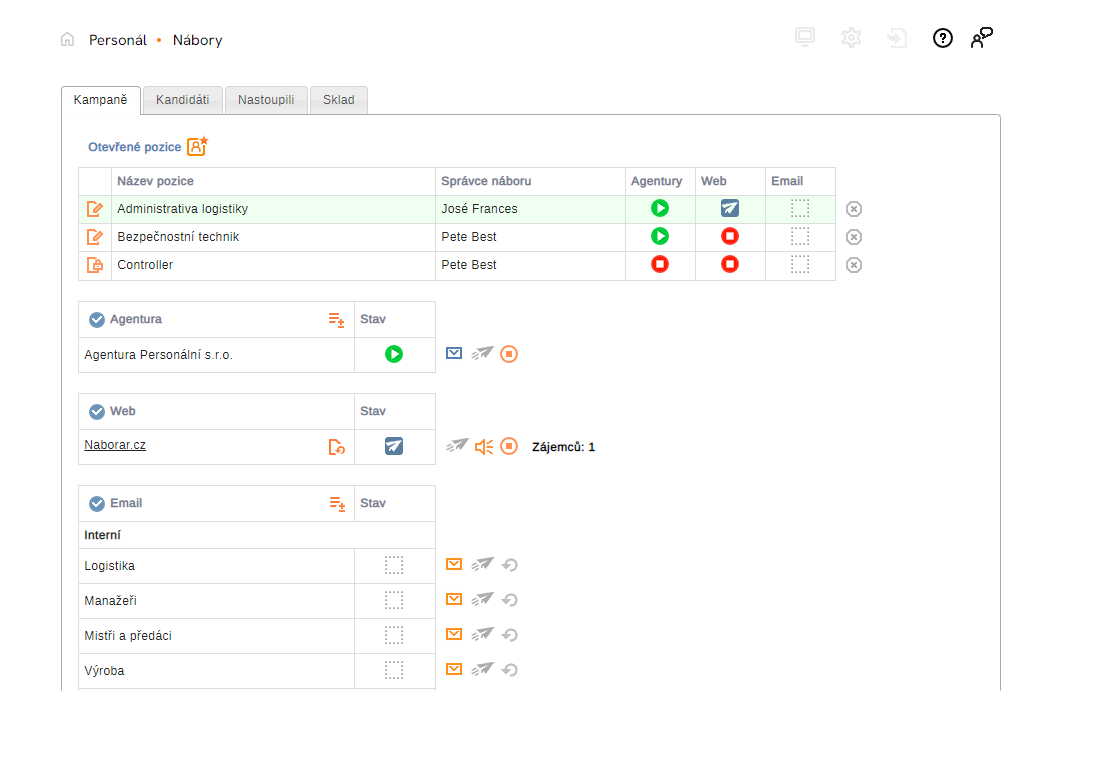Image resolution: width=1100 pixels, height=780 pixels.
Task: Go to Personál in the breadcrumb
Action: point(118,41)
